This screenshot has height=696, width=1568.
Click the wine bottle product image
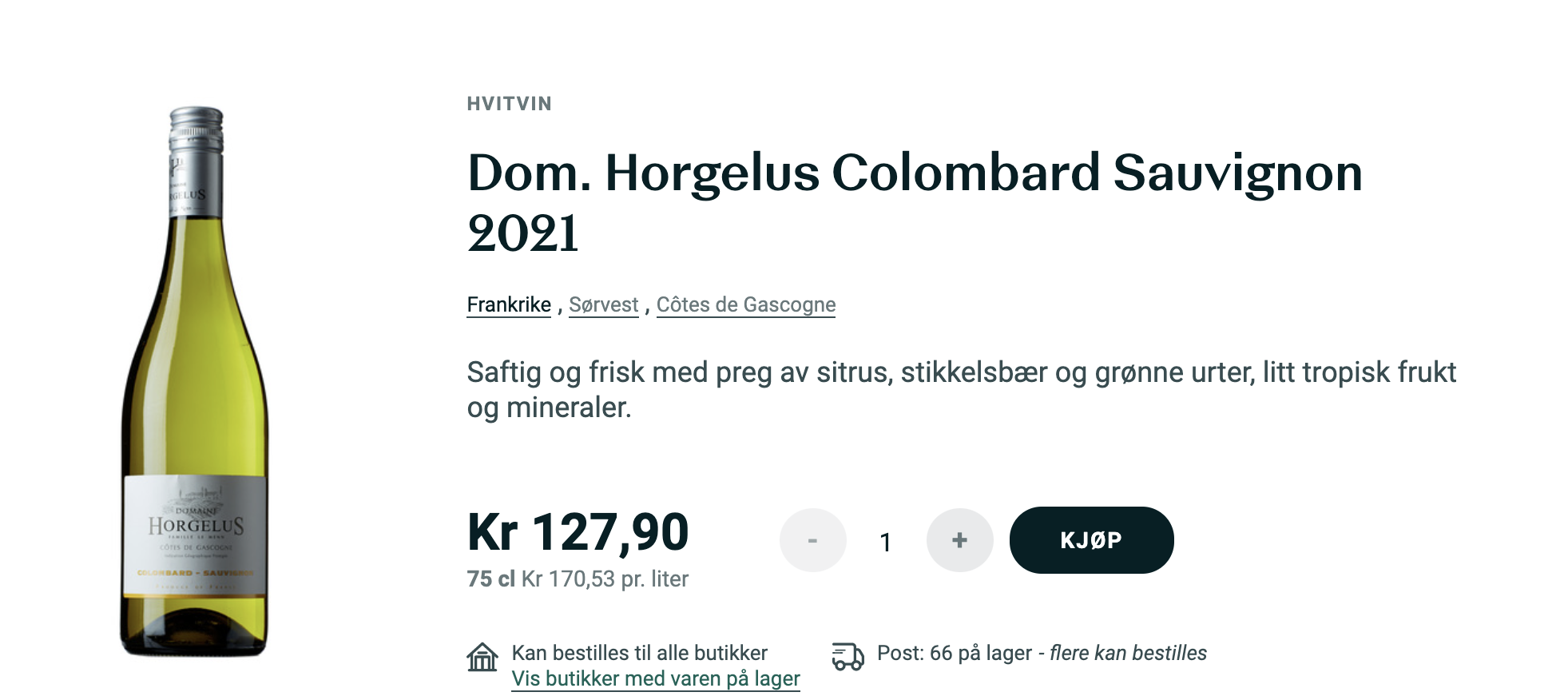pyautogui.click(x=195, y=381)
